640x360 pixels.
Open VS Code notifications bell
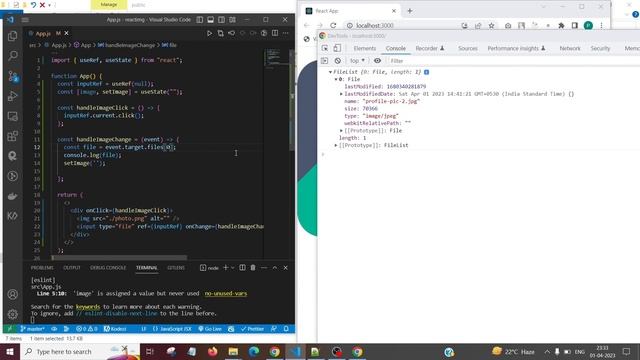coord(286,329)
